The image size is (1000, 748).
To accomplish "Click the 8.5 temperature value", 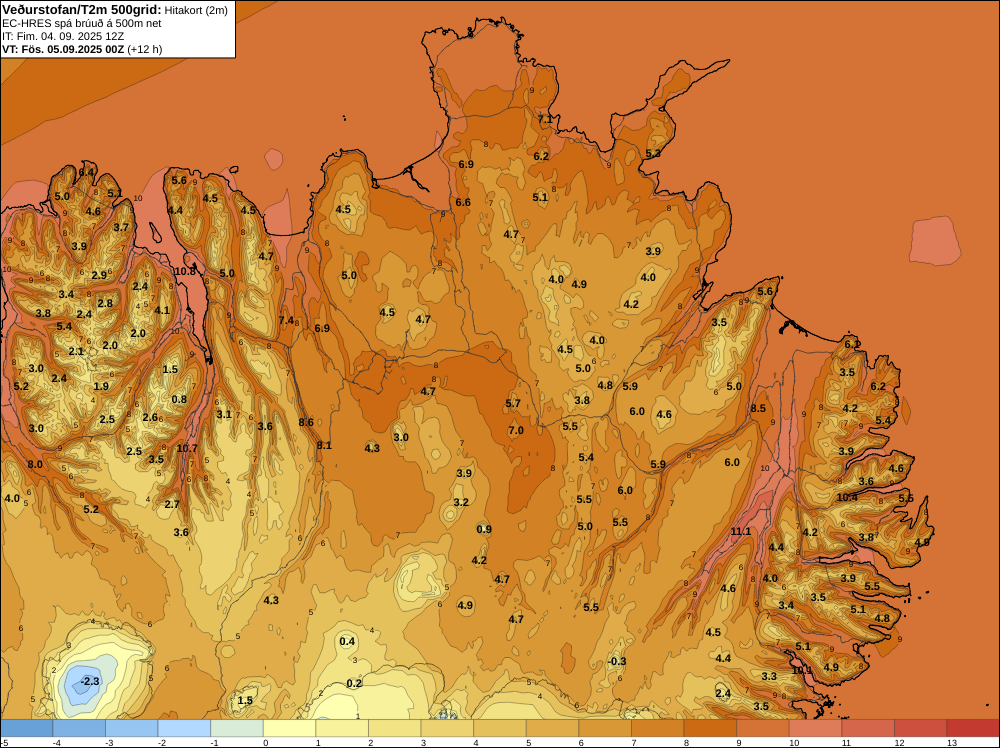I will tap(758, 408).
